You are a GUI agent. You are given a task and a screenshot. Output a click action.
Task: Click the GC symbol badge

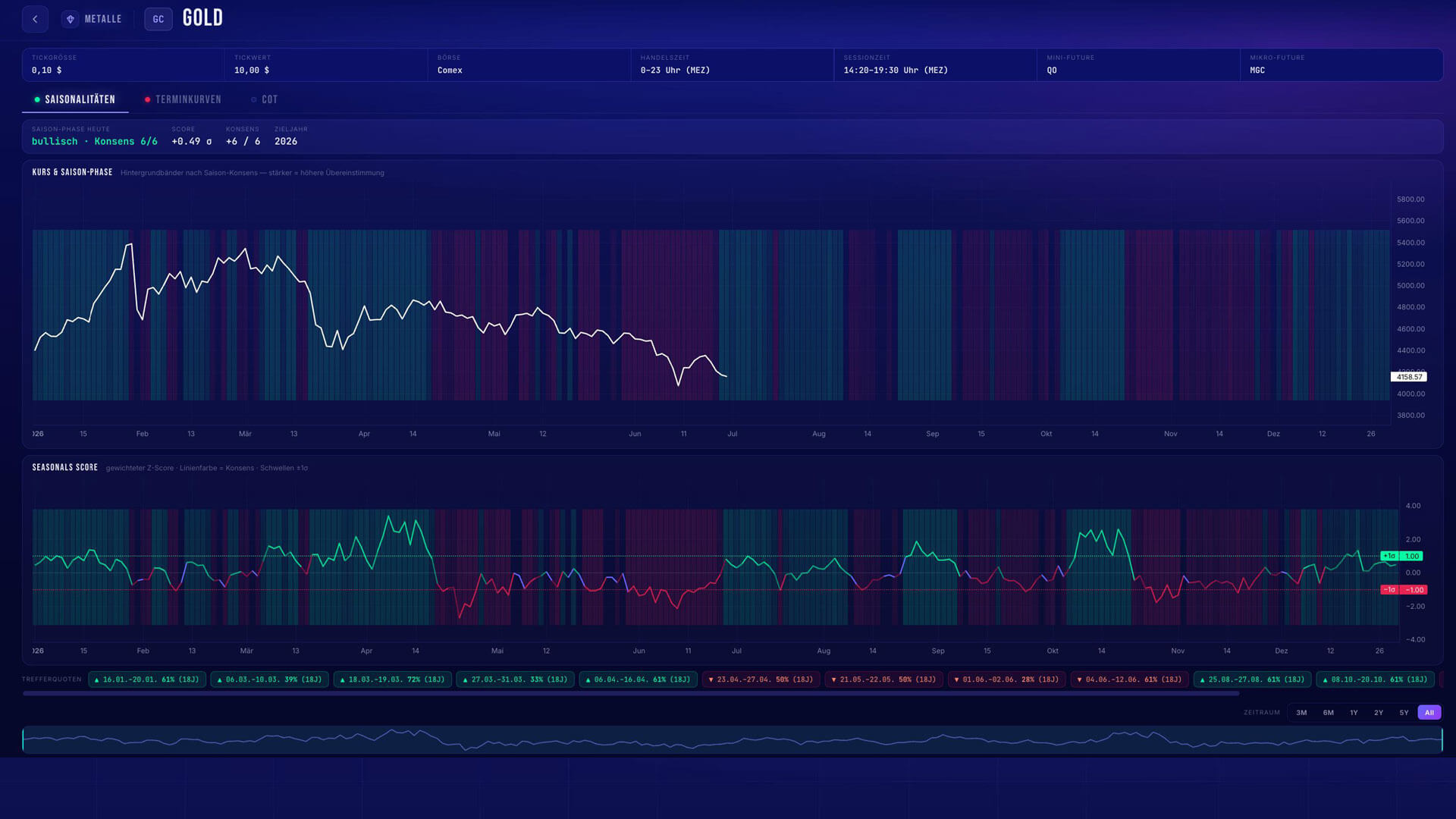pyautogui.click(x=158, y=19)
